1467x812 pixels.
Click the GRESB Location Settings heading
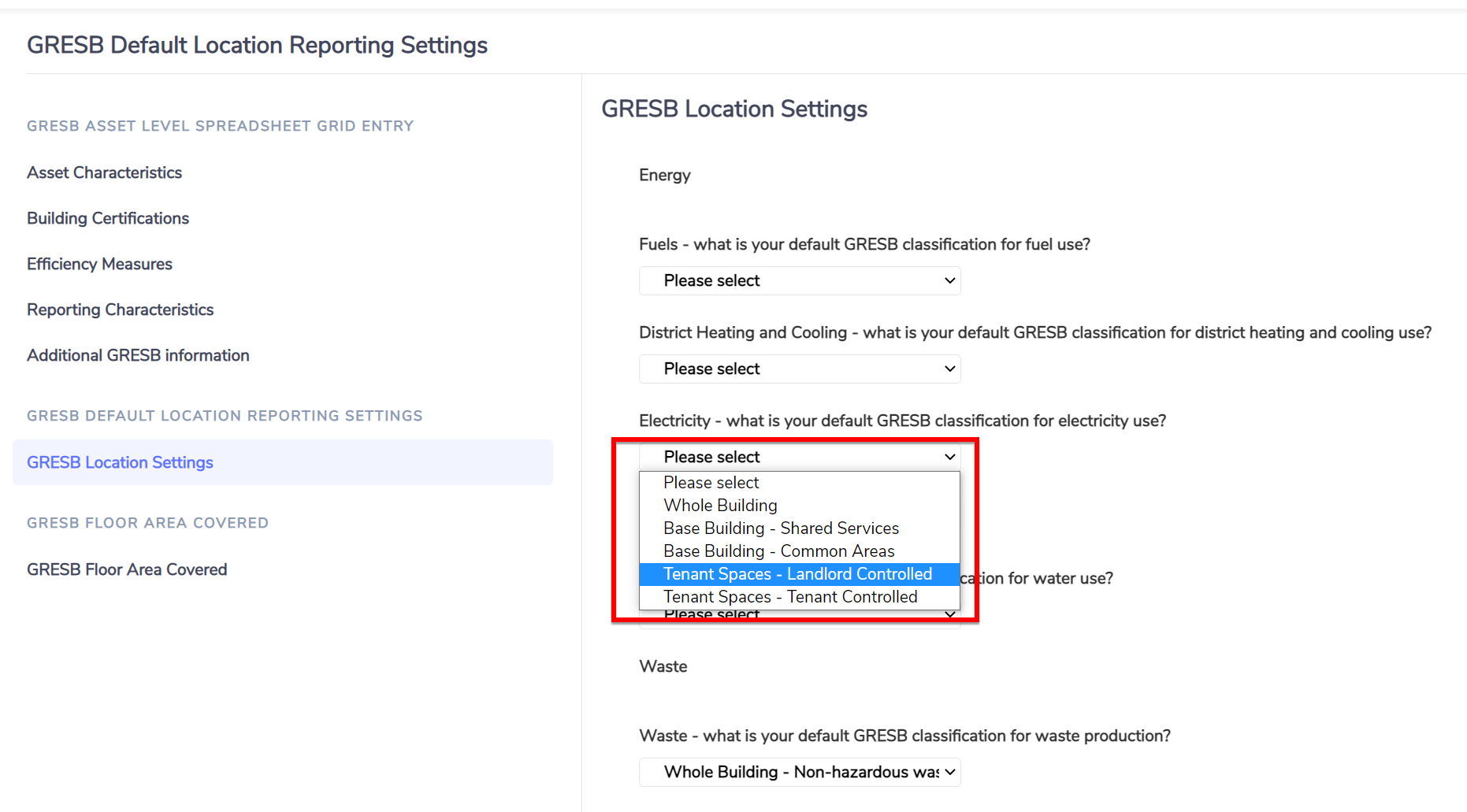(x=734, y=109)
